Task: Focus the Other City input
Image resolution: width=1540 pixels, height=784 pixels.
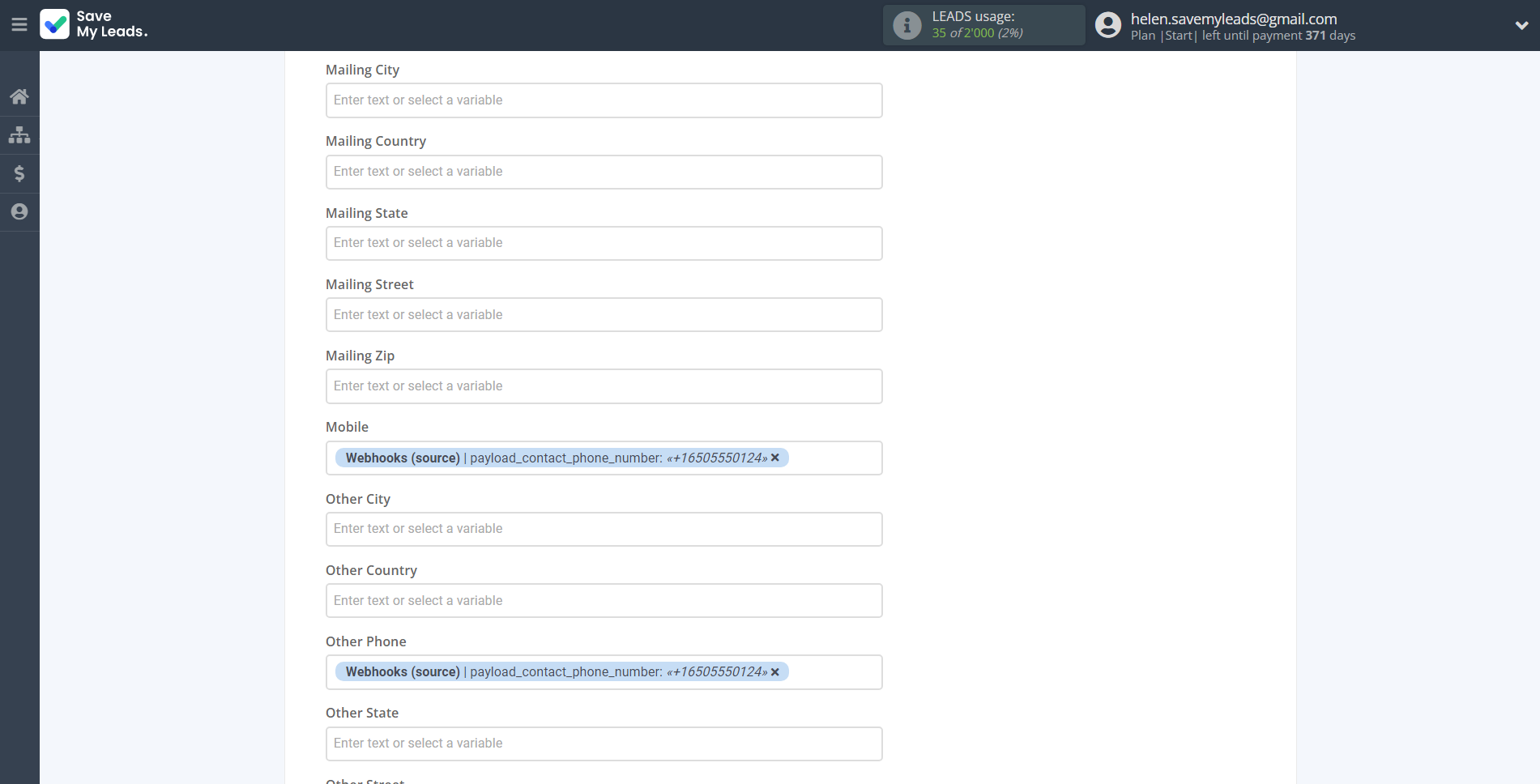Action: [x=604, y=529]
